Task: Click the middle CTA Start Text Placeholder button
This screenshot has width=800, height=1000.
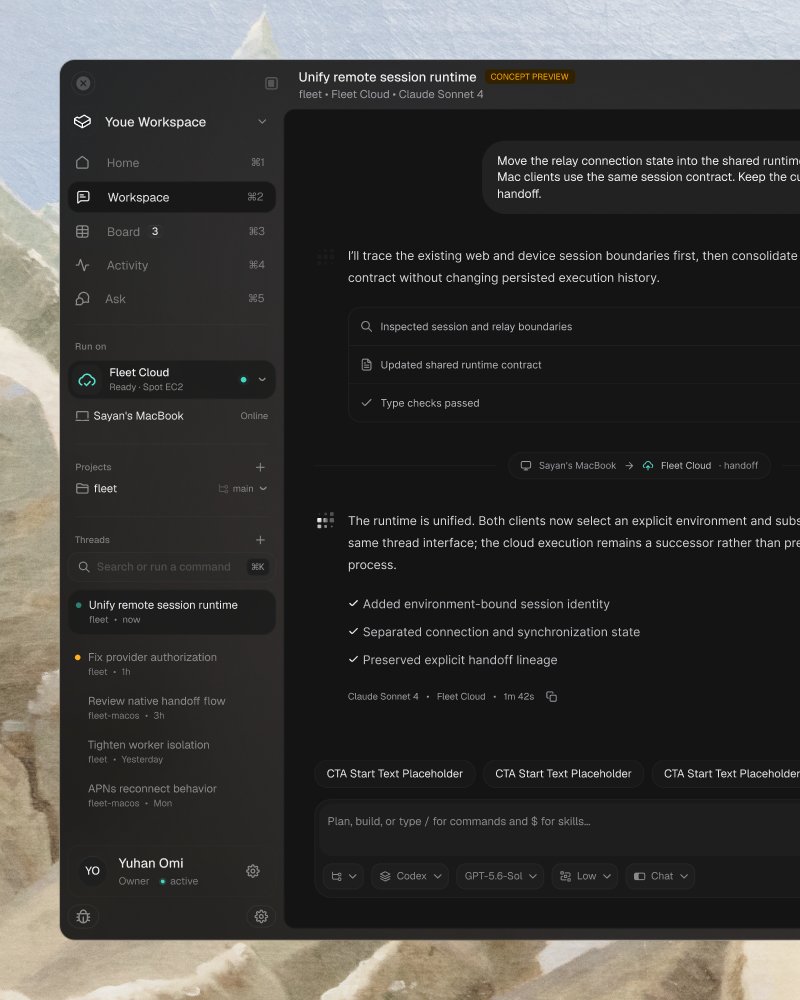Action: coord(563,774)
